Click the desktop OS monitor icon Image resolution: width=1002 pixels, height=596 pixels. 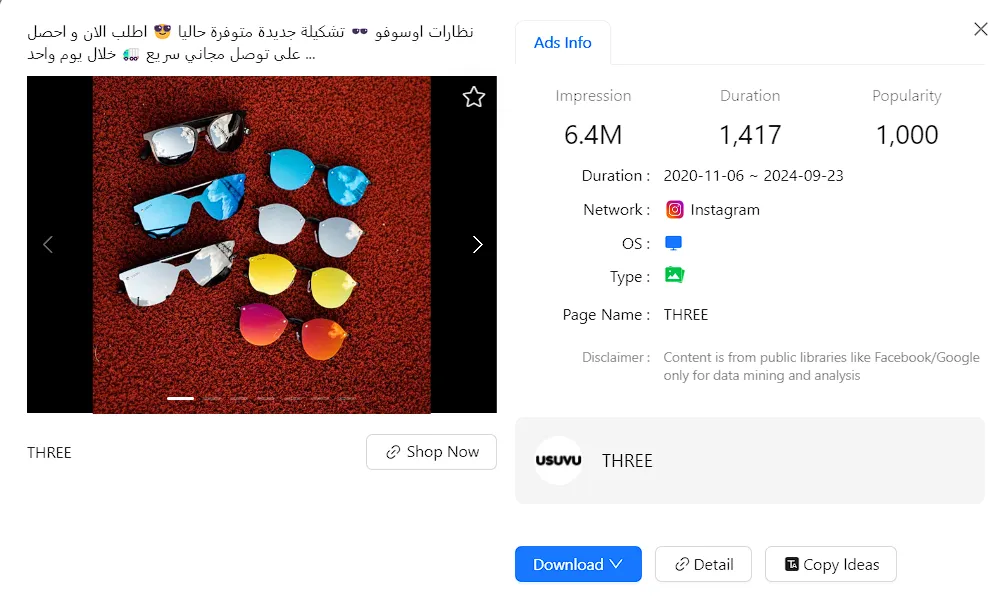(x=674, y=243)
